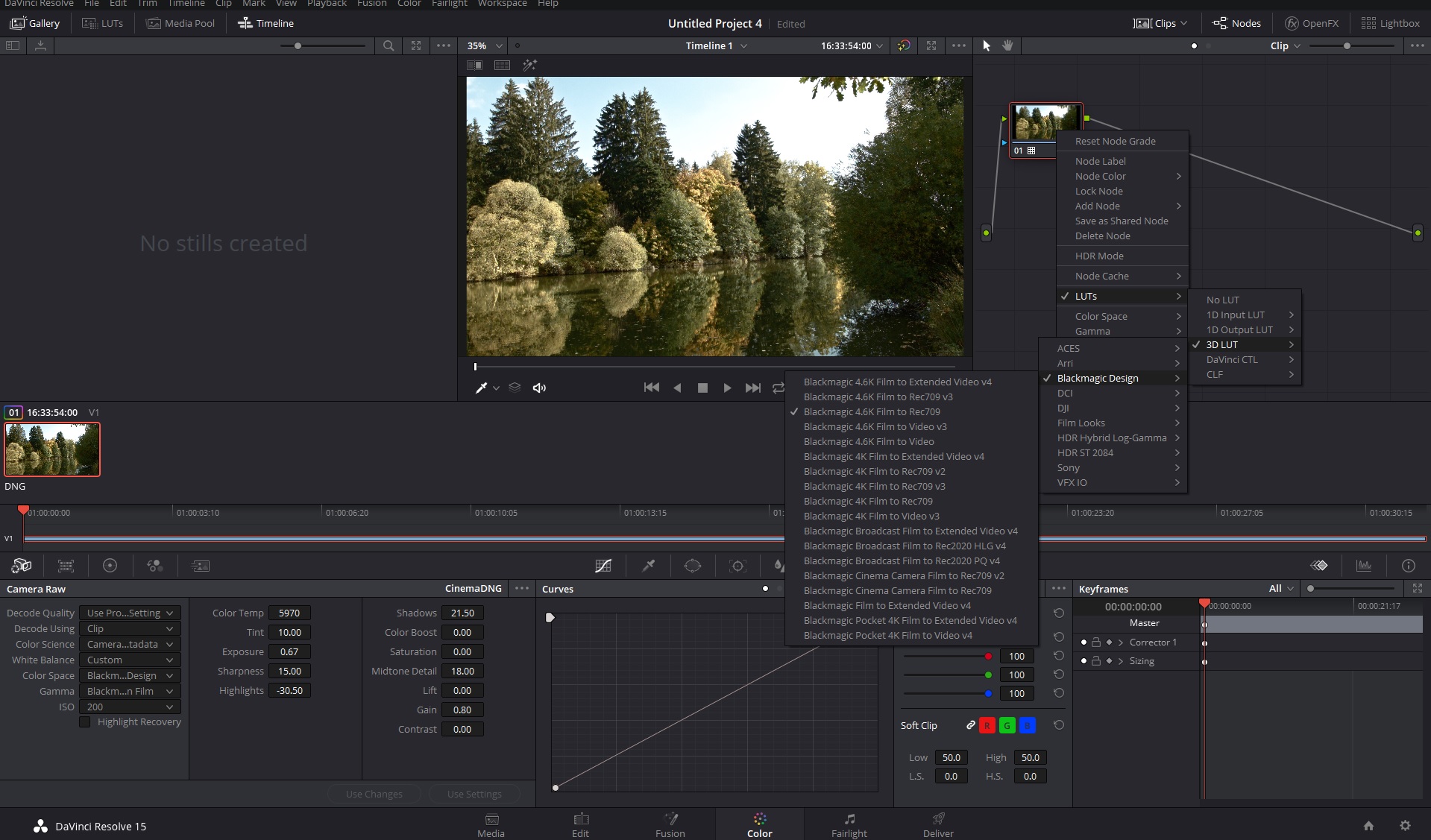Open the Gallery panel
This screenshot has width=1431, height=840.
tap(34, 23)
